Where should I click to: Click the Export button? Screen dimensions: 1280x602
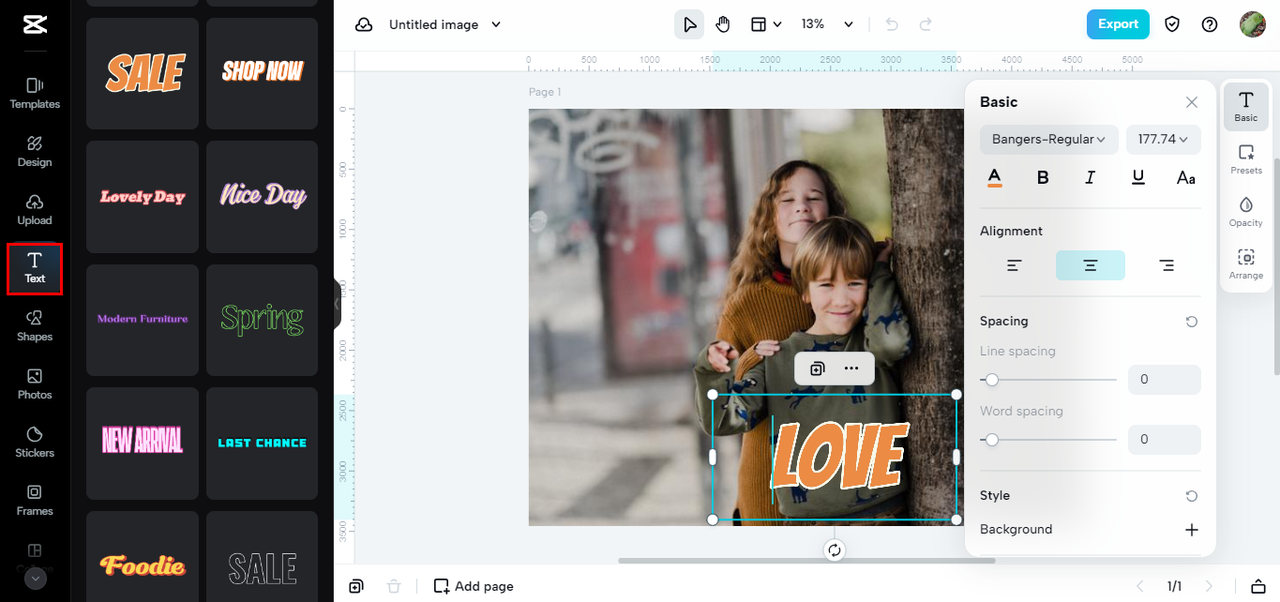coord(1117,24)
